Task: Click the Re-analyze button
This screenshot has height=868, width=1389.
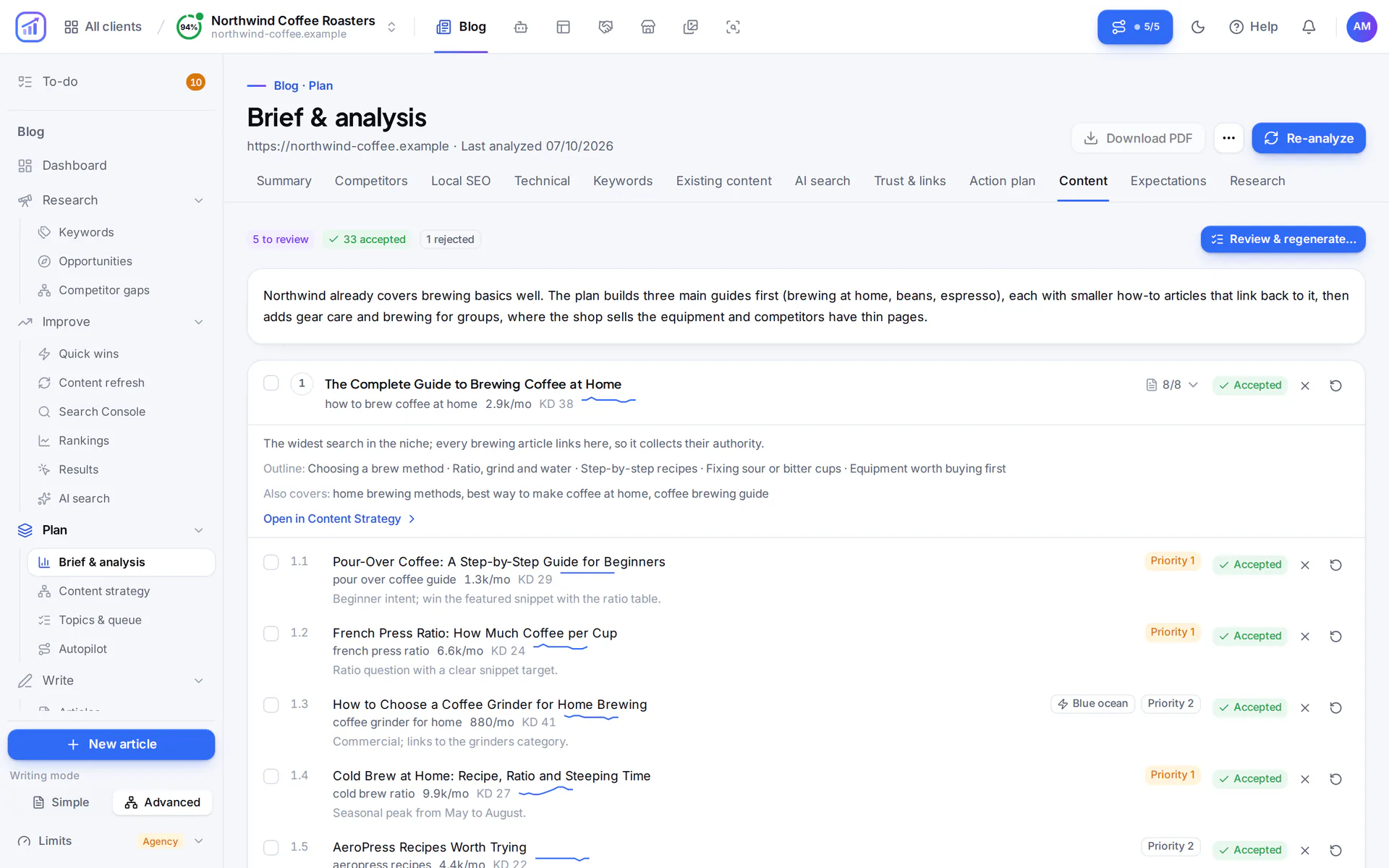Action: point(1309,138)
